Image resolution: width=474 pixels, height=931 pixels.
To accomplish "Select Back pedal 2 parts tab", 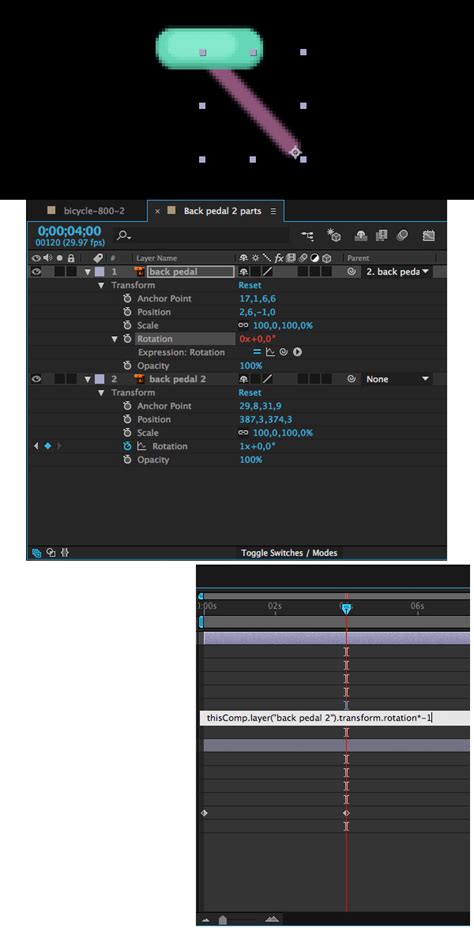I will 222,211.
